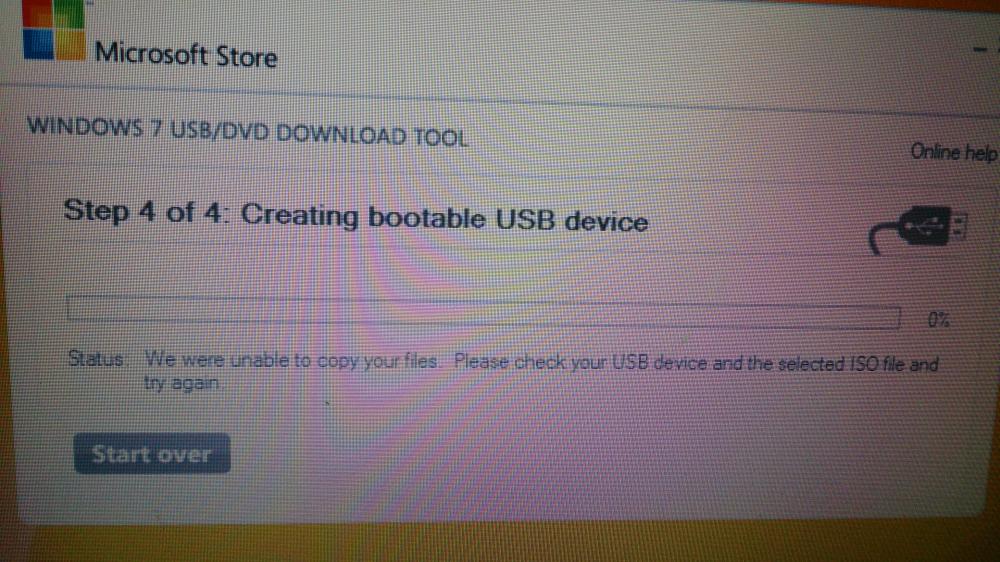Click the 'Step 4 of 4' text
This screenshot has width=1000, height=562.
coord(143,211)
